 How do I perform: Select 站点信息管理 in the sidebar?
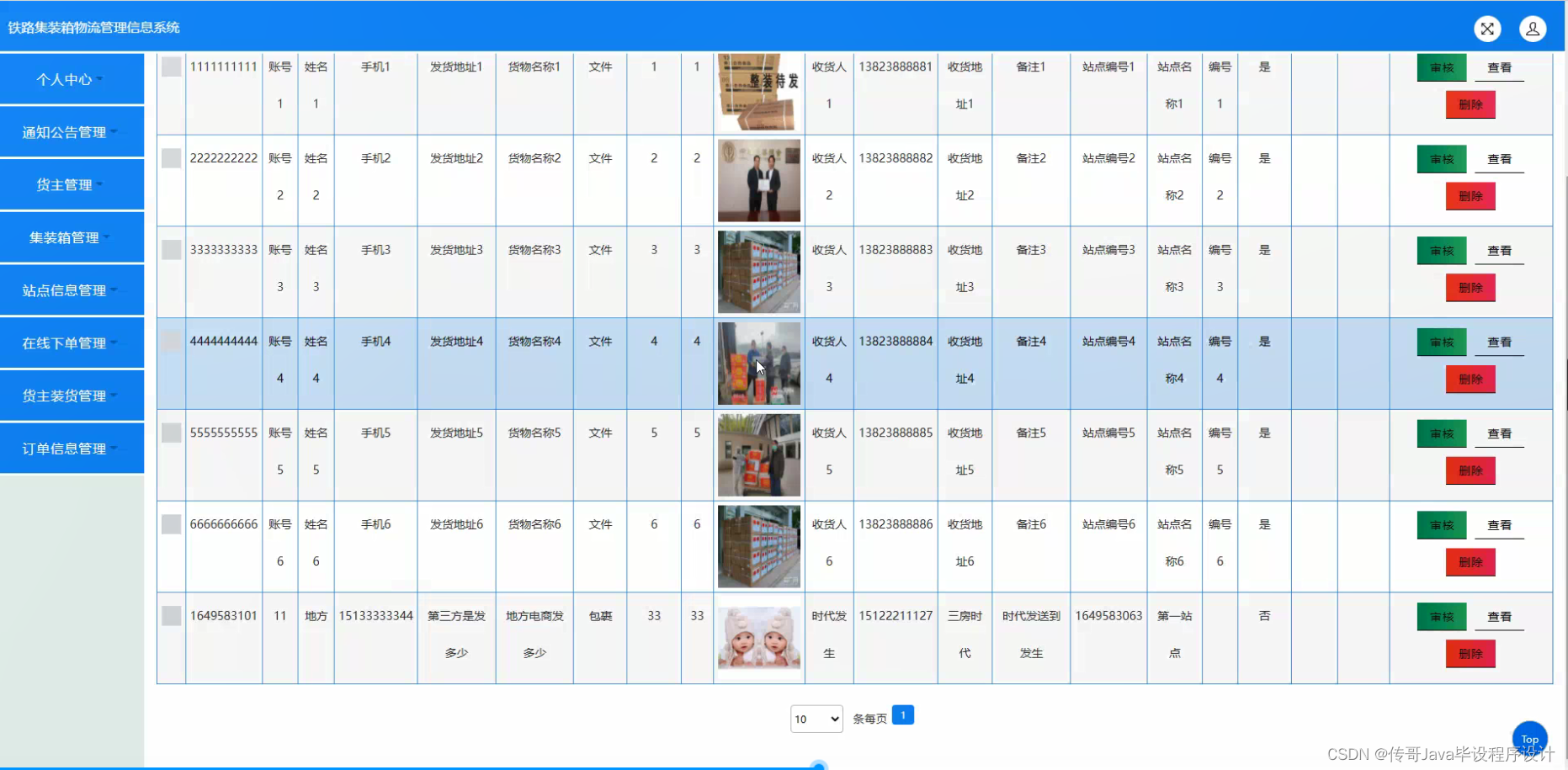click(x=72, y=290)
